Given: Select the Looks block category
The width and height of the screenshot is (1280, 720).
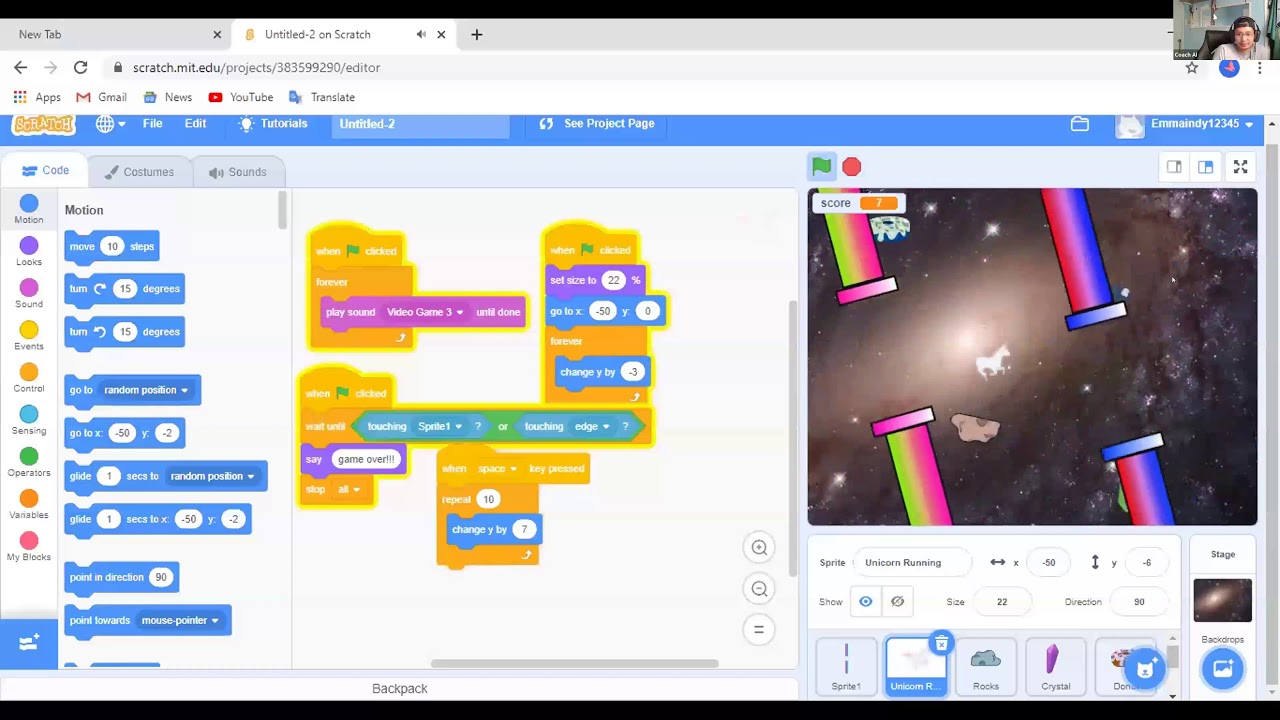Looking at the screenshot, I should pos(29,252).
